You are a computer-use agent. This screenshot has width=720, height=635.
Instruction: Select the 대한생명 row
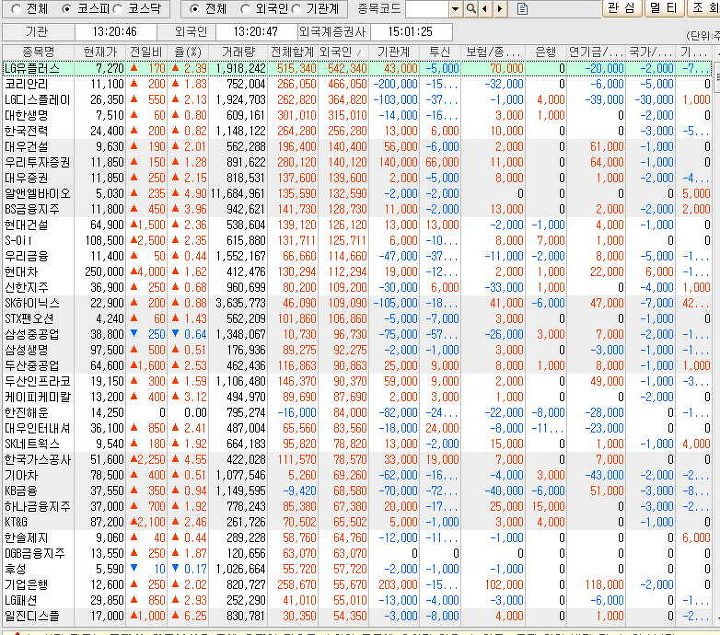click(x=357, y=115)
